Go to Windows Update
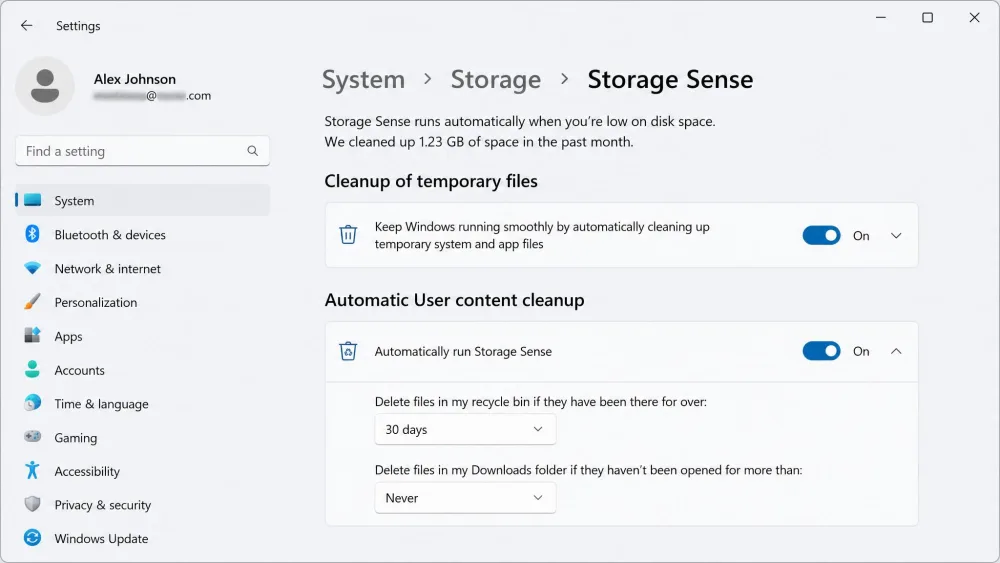Screen dimensions: 1000x563 (x=142, y=538)
